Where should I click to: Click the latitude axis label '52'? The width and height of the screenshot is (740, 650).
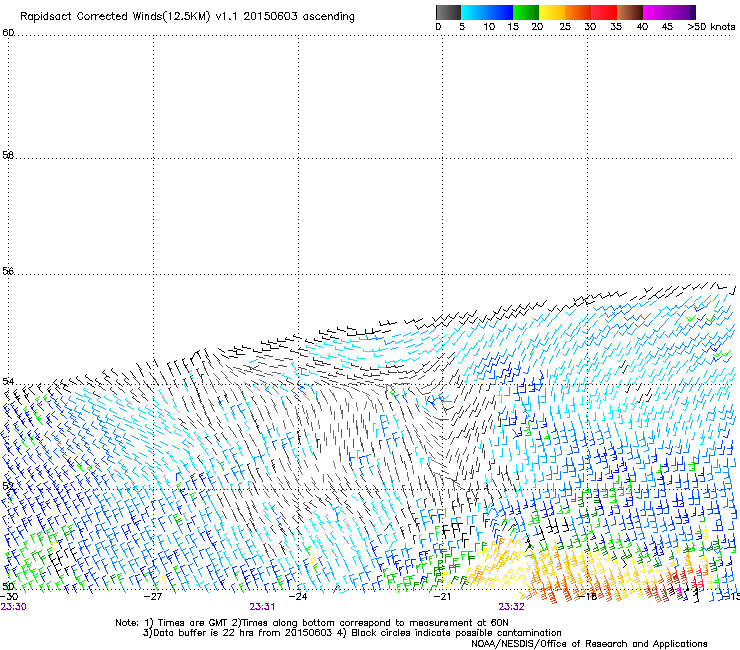point(8,486)
